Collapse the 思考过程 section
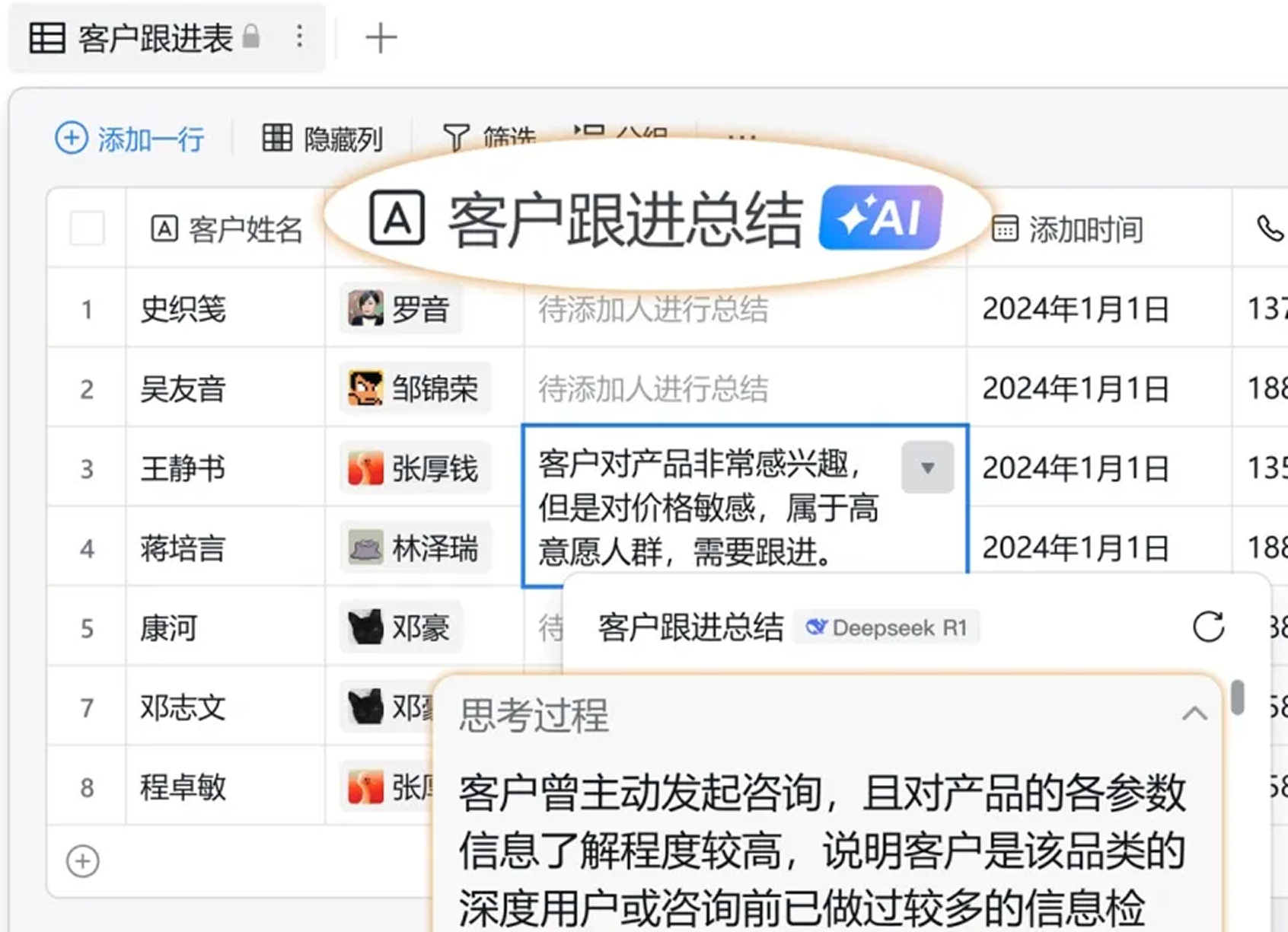This screenshot has height=932, width=1288. click(x=1194, y=714)
